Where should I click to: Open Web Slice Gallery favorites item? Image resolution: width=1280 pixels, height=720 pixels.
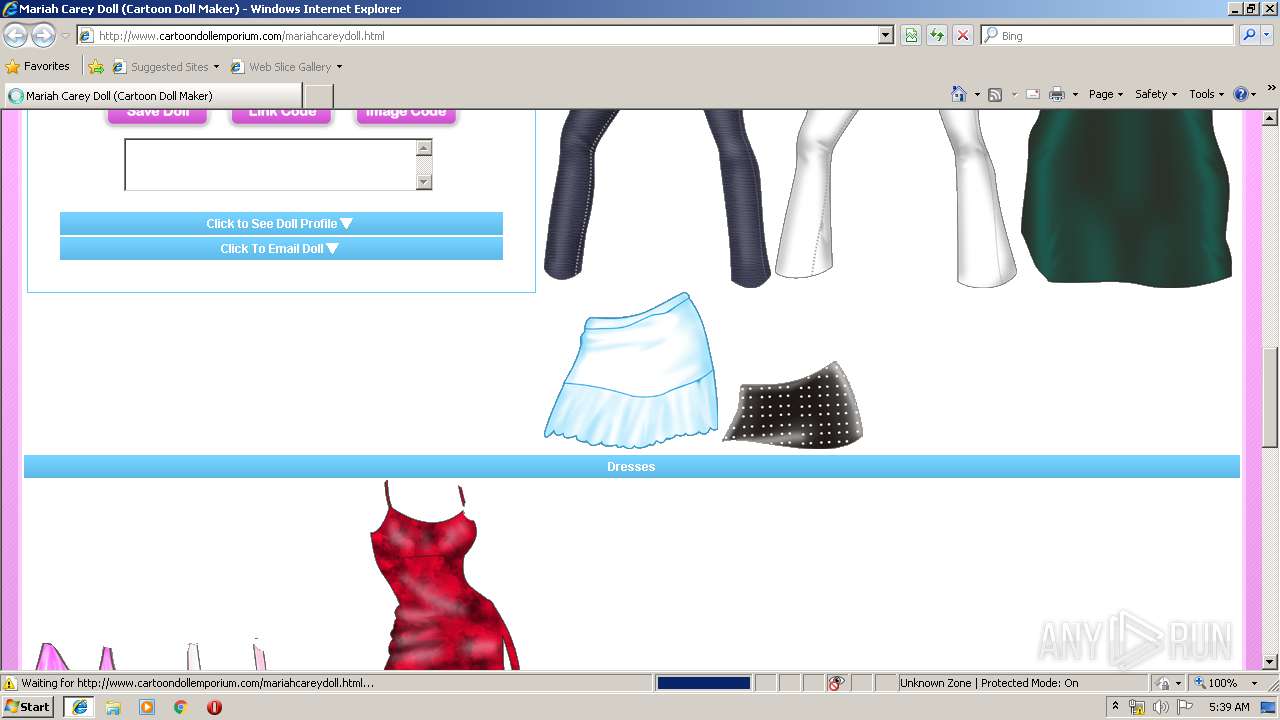286,67
